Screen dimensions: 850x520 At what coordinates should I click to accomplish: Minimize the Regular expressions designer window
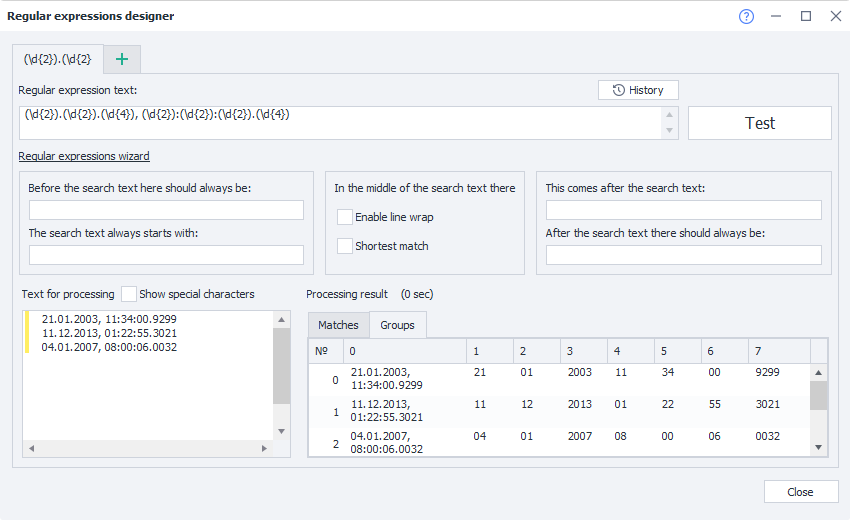(x=776, y=16)
